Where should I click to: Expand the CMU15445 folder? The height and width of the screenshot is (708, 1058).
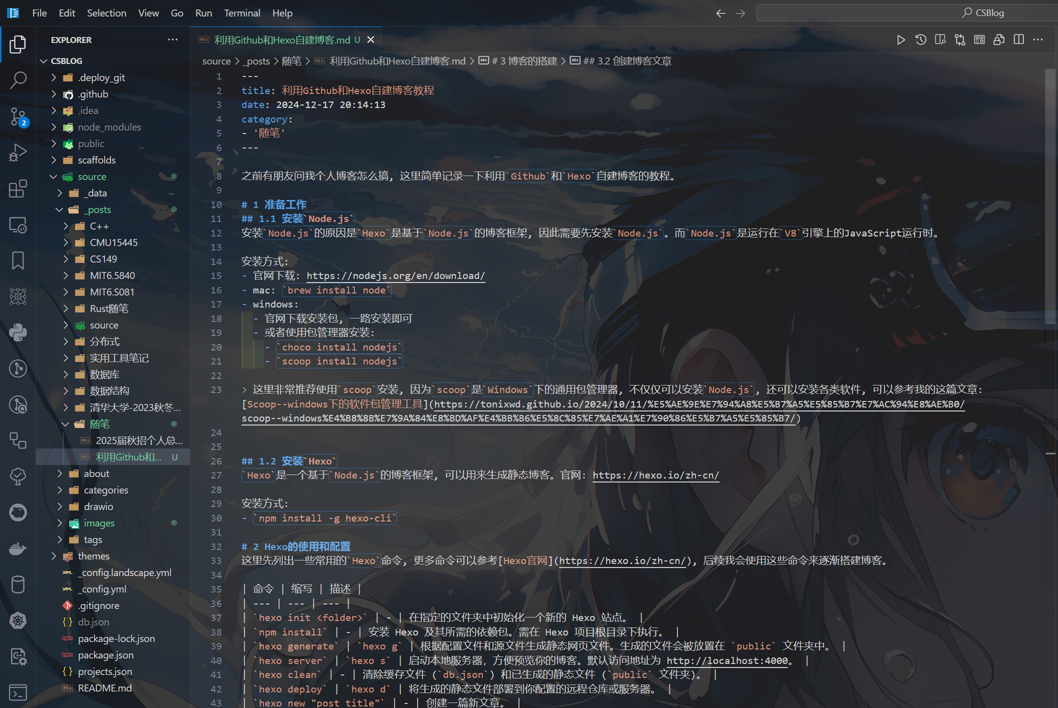tap(65, 242)
